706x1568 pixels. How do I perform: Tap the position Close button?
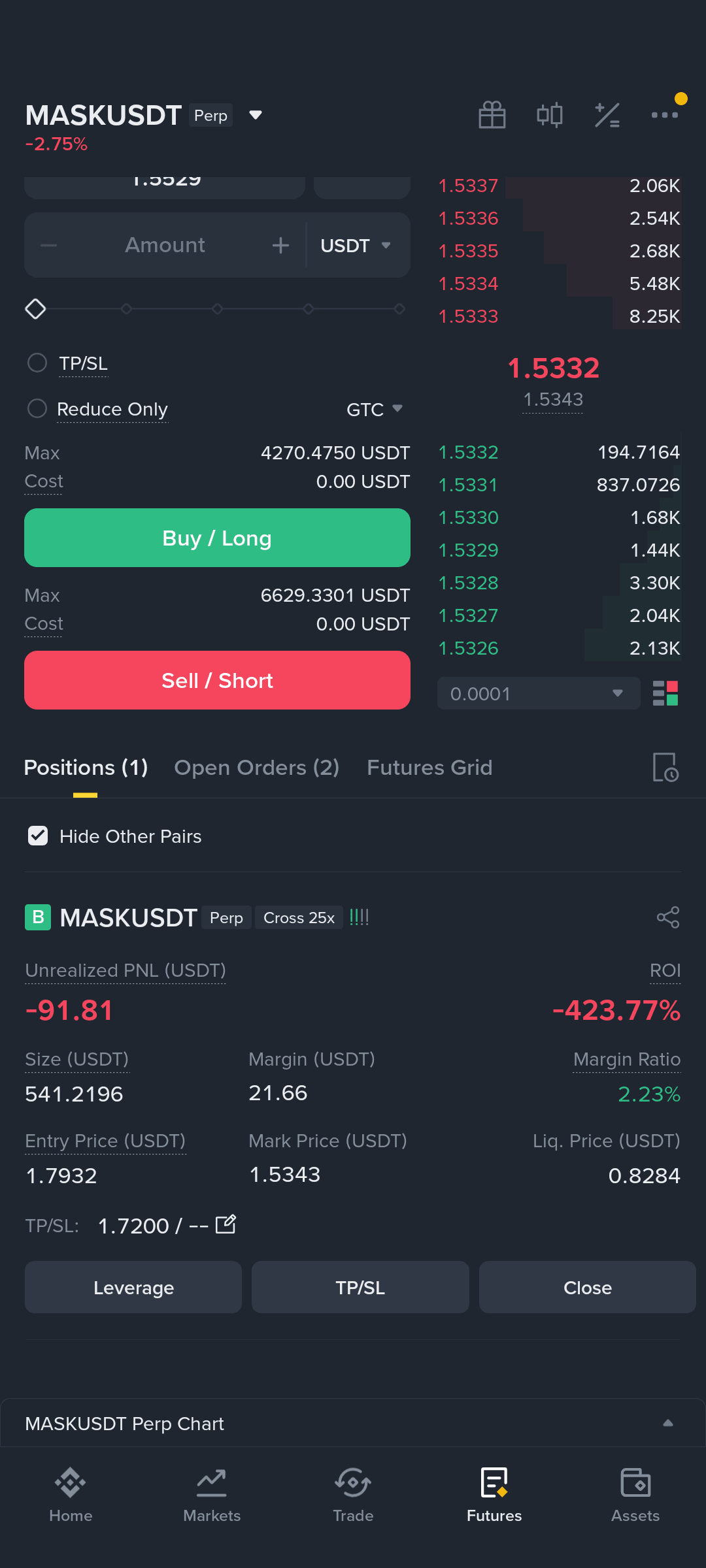tap(587, 1287)
